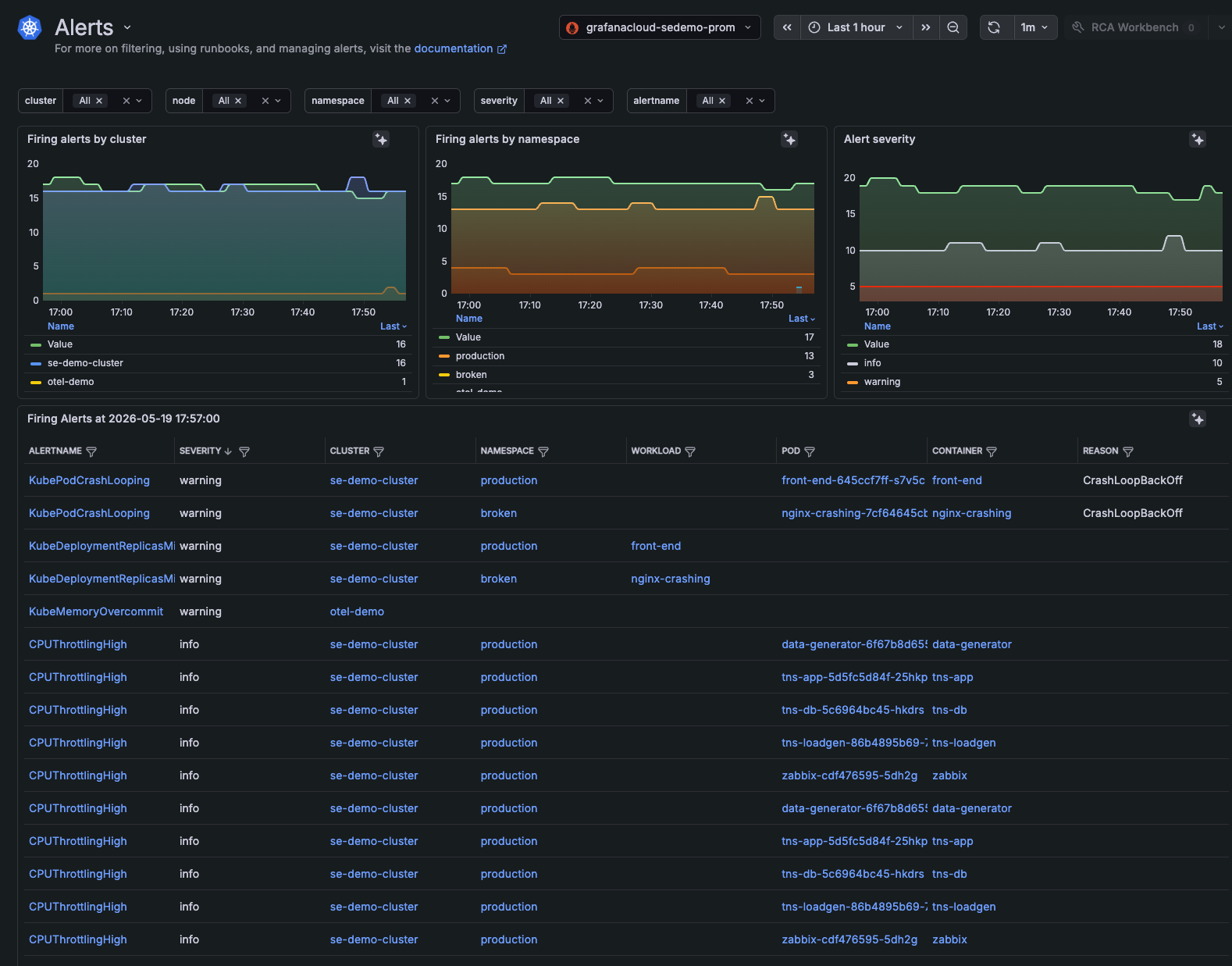Filter the SEVERITY column
The height and width of the screenshot is (966, 1232).
tap(244, 451)
